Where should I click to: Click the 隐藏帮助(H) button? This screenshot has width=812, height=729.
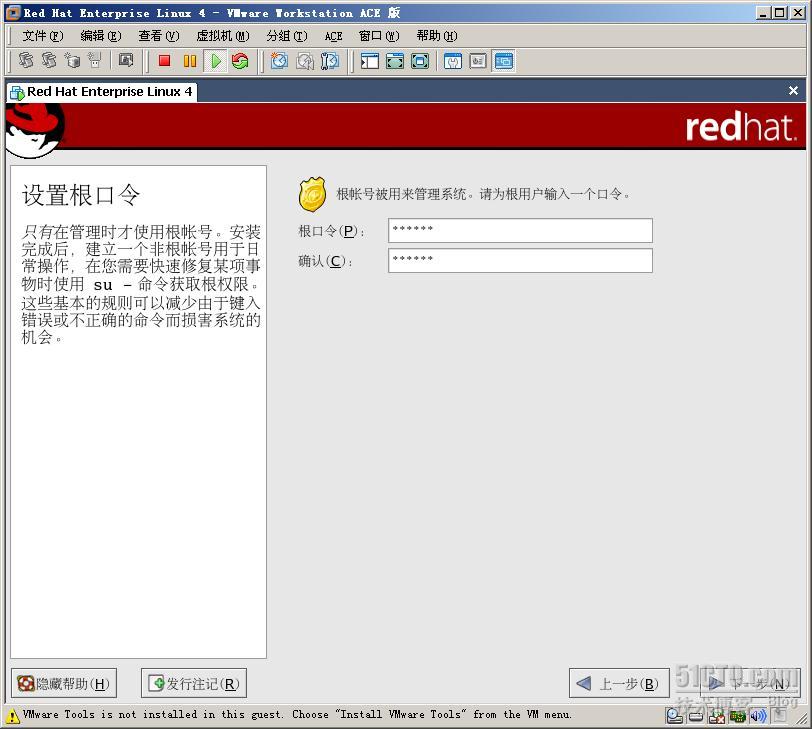(x=64, y=683)
